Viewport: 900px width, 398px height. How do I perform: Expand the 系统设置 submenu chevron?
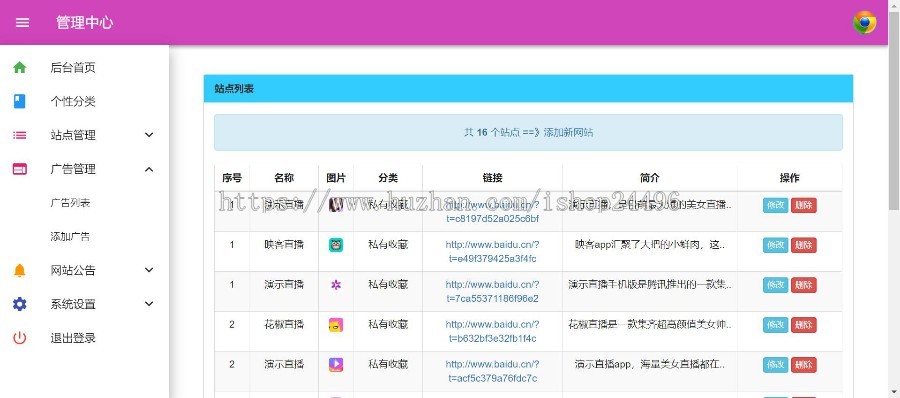point(149,304)
